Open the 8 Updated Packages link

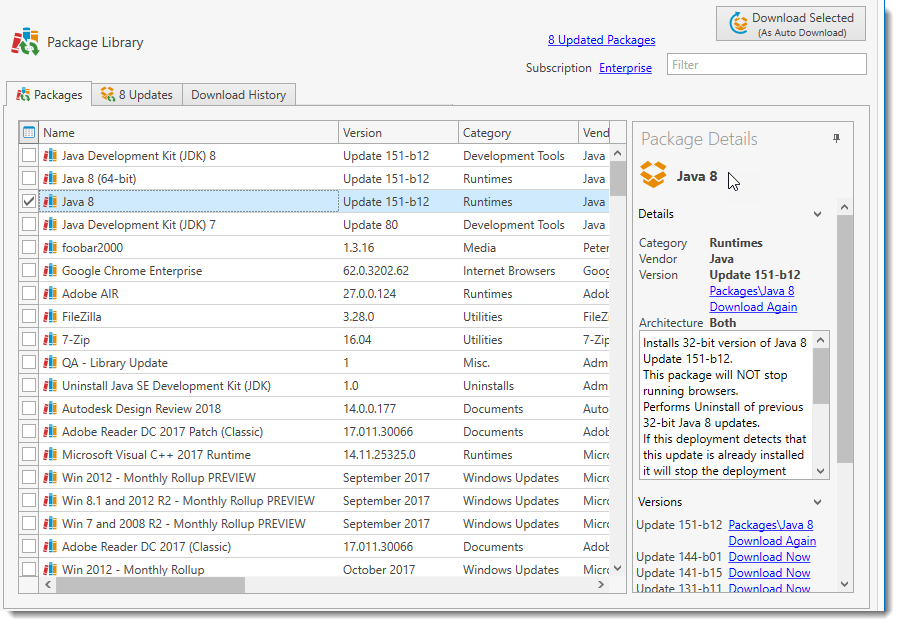[601, 40]
